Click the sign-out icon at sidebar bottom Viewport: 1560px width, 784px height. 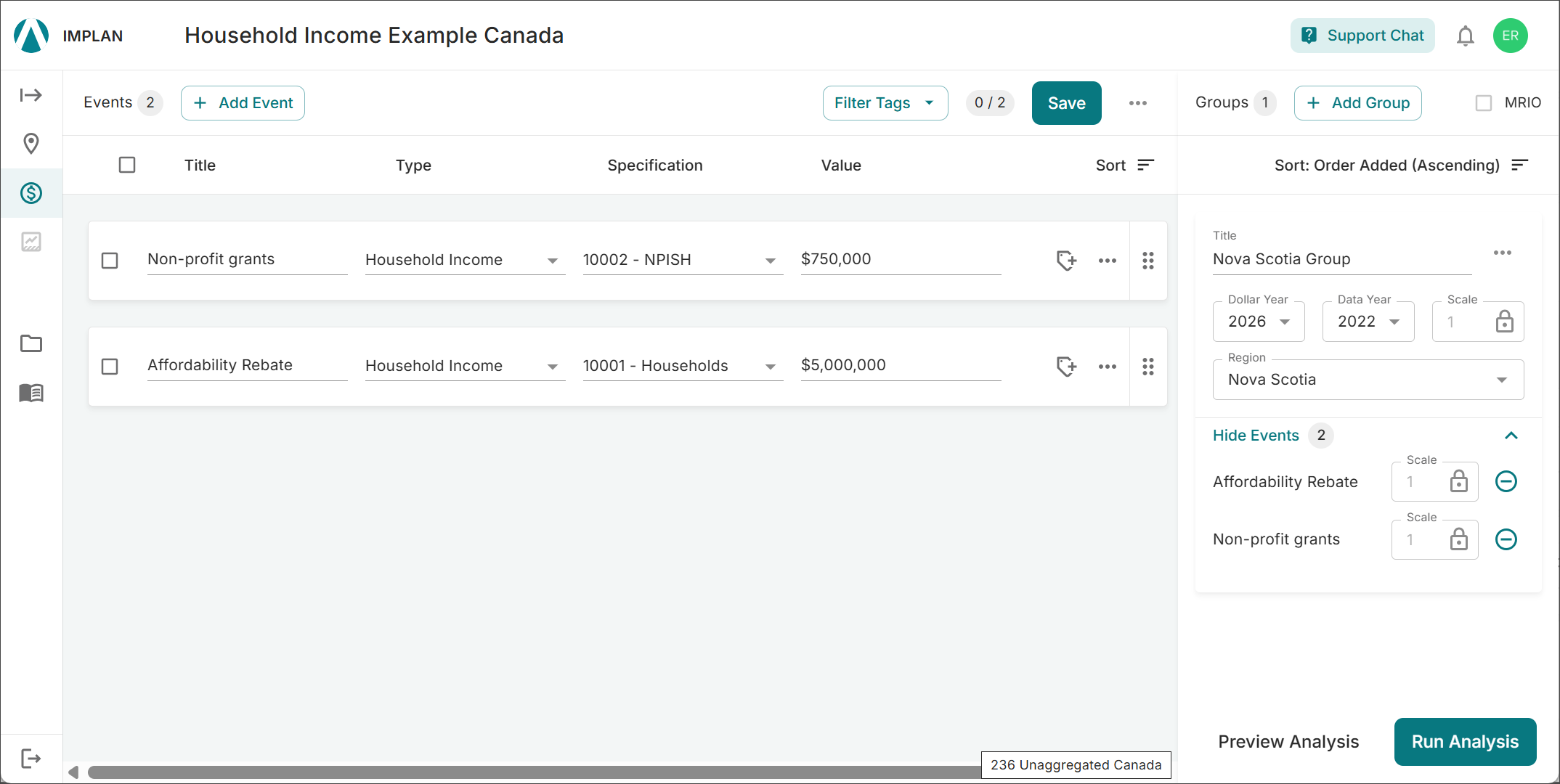coord(31,759)
